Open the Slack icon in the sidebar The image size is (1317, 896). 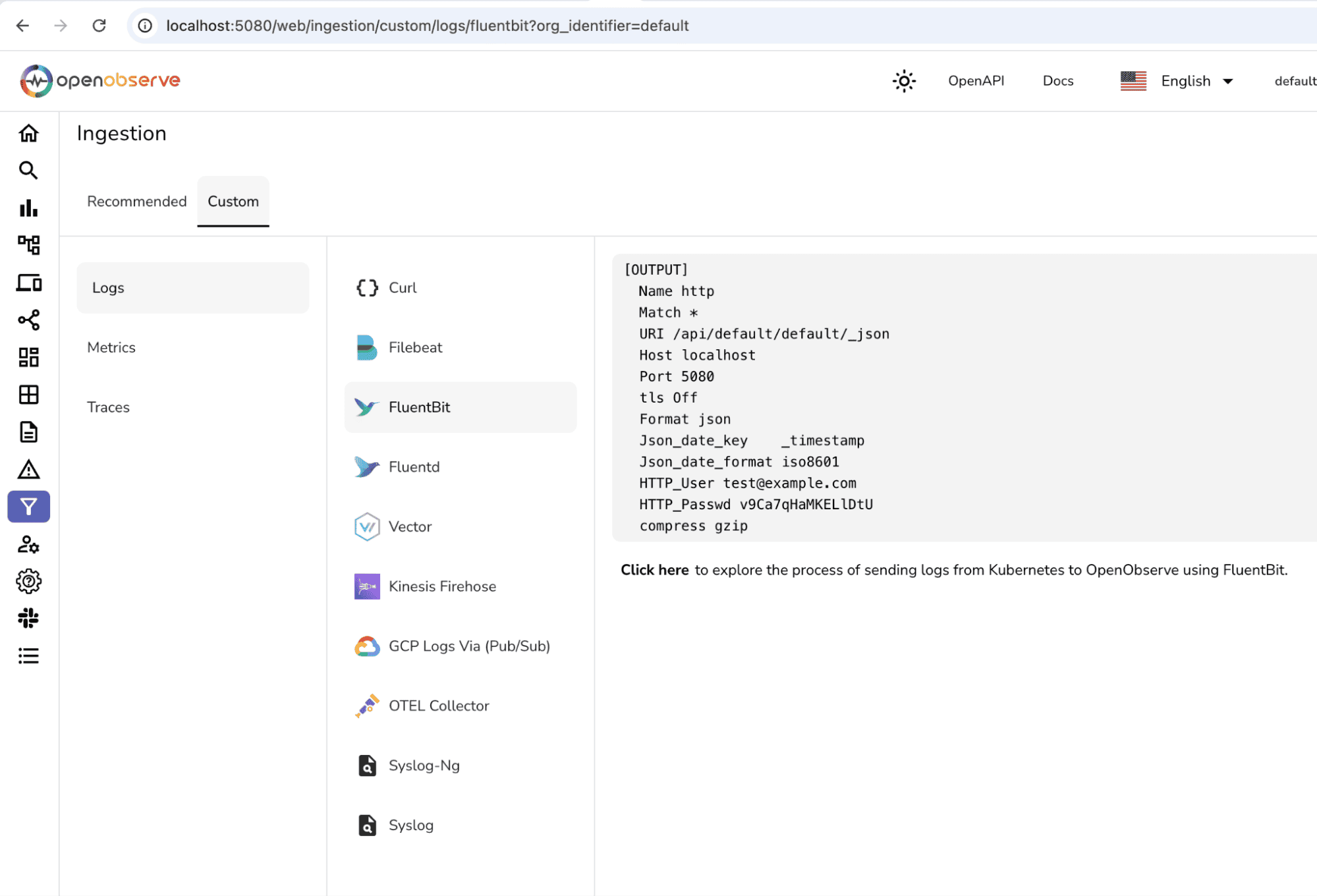[28, 618]
